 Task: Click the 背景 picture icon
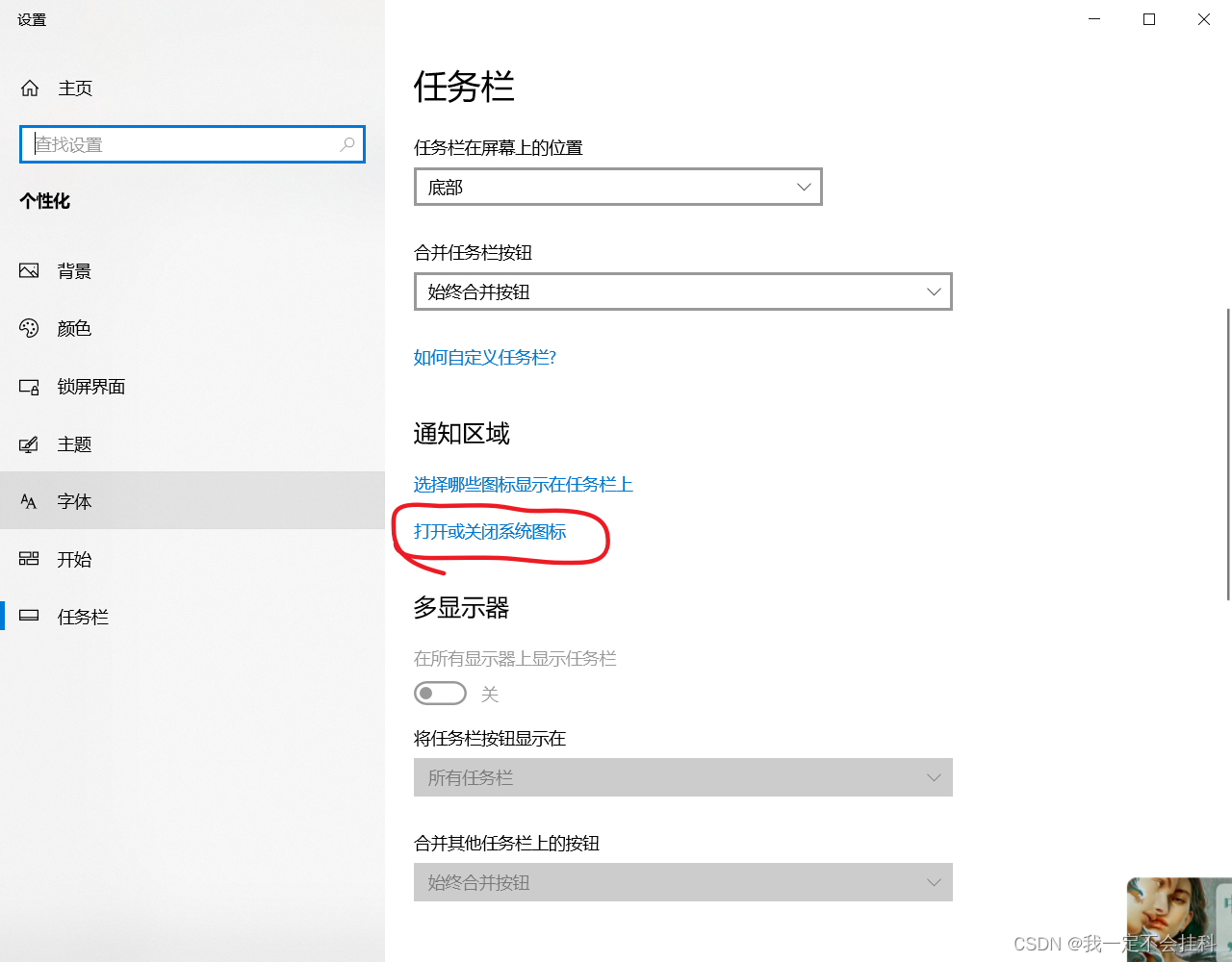point(29,271)
